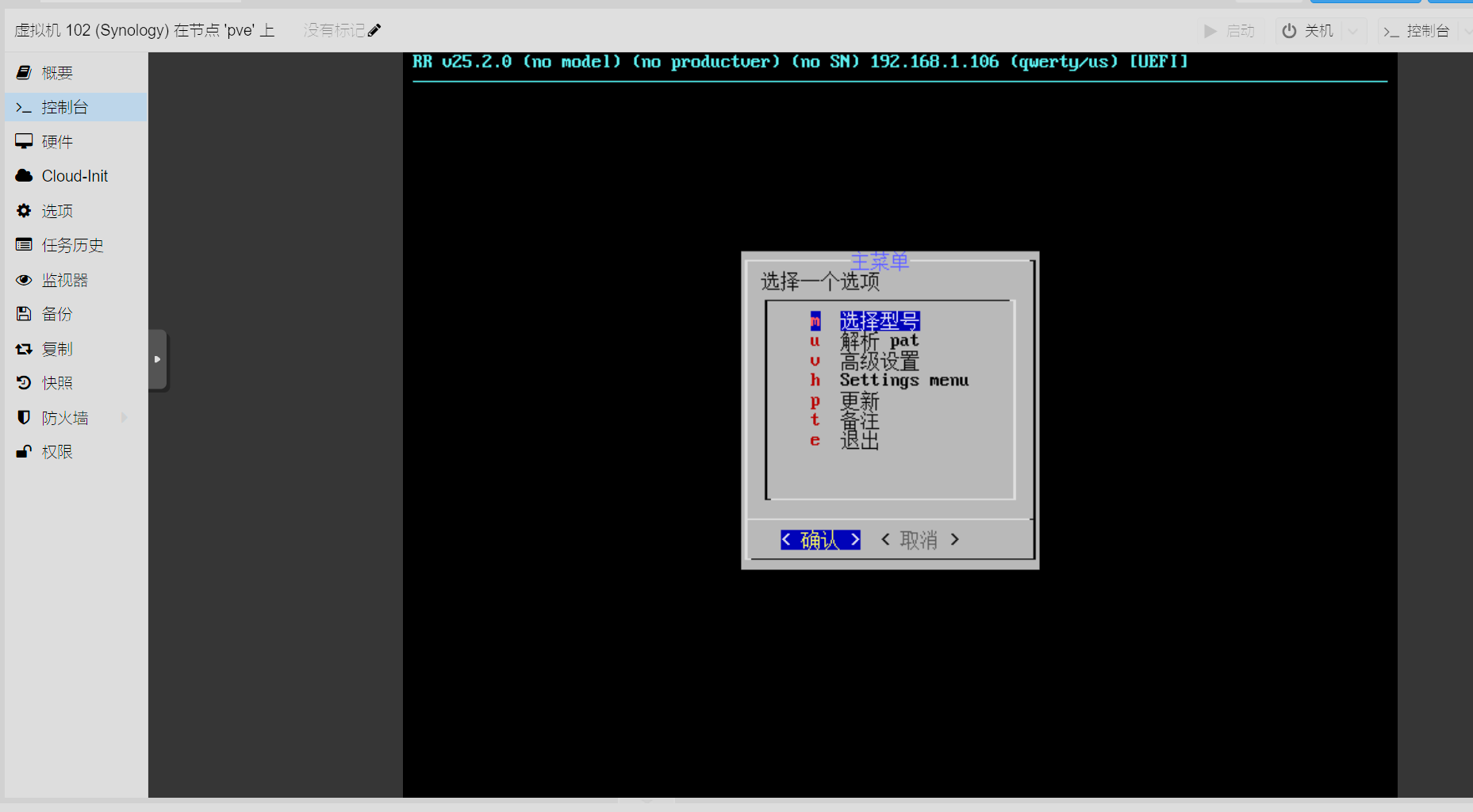The width and height of the screenshot is (1473, 812).
Task: Open the 关机 dropdown arrow
Action: (1353, 31)
